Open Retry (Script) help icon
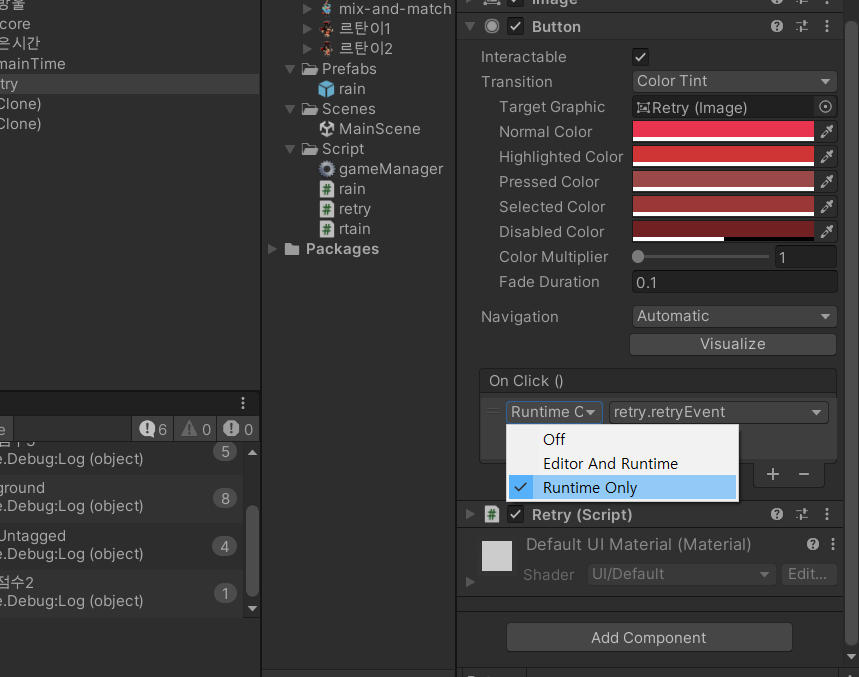 (776, 514)
